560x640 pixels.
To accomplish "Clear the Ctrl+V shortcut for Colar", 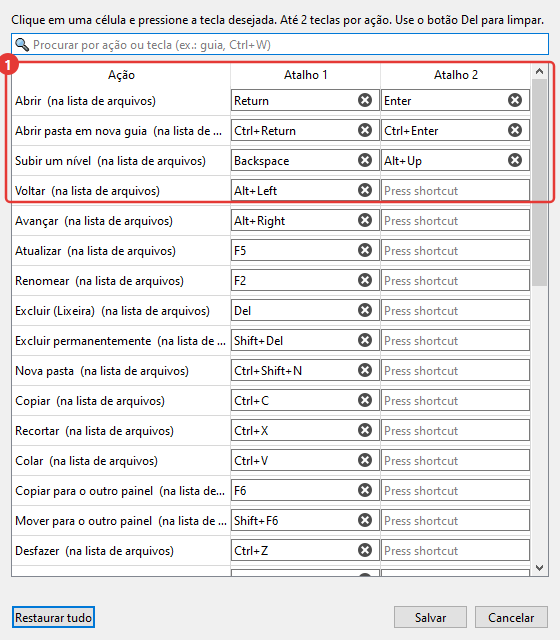I will tap(365, 460).
